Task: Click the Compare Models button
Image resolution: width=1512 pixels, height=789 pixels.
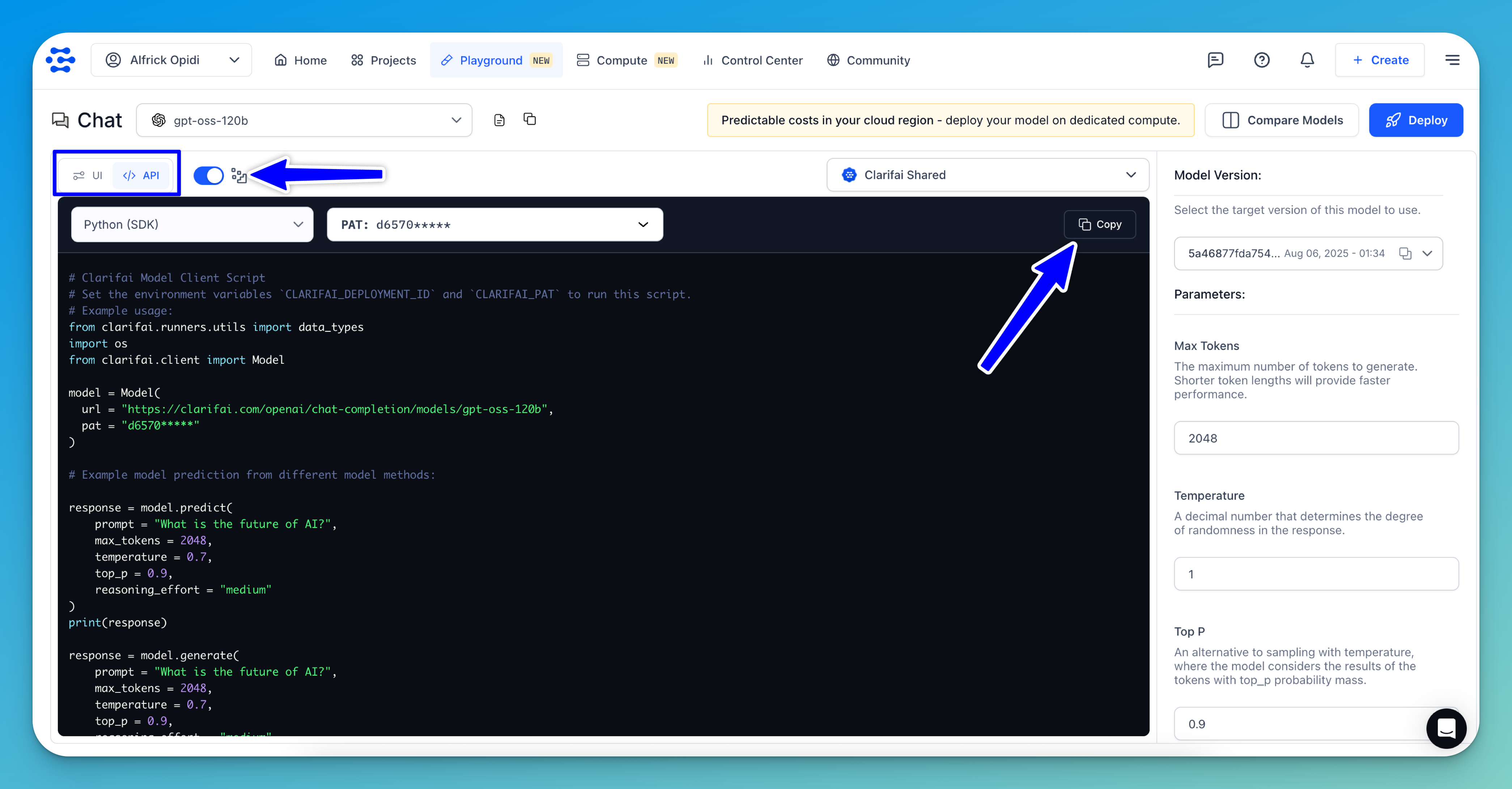Action: [1282, 121]
